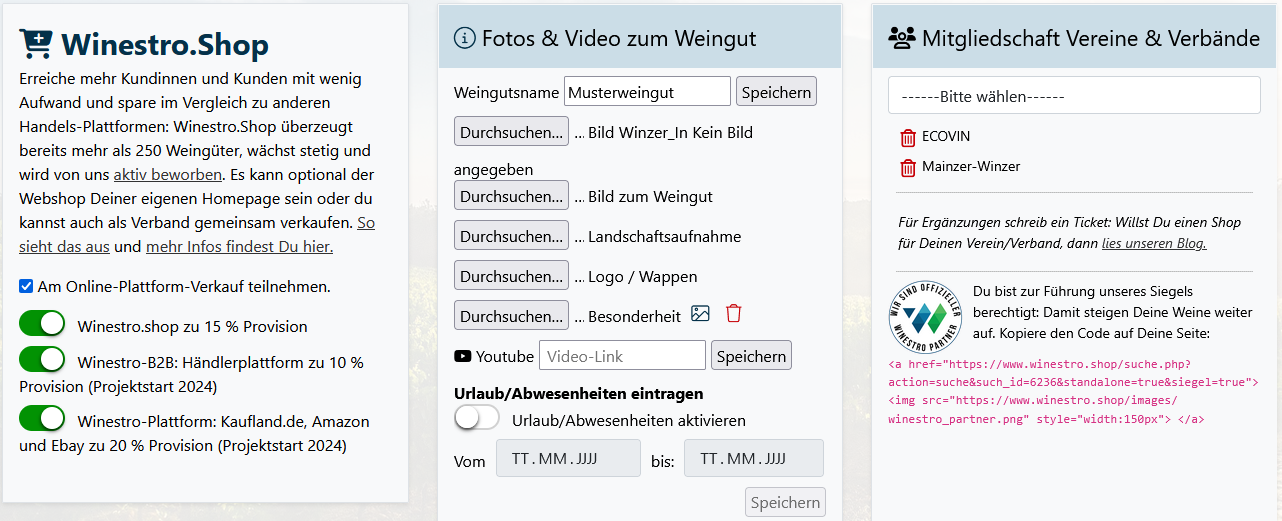The image size is (1282, 521).
Task: Toggle Winestro.shop 15 % Provision switch
Action: tap(42, 324)
